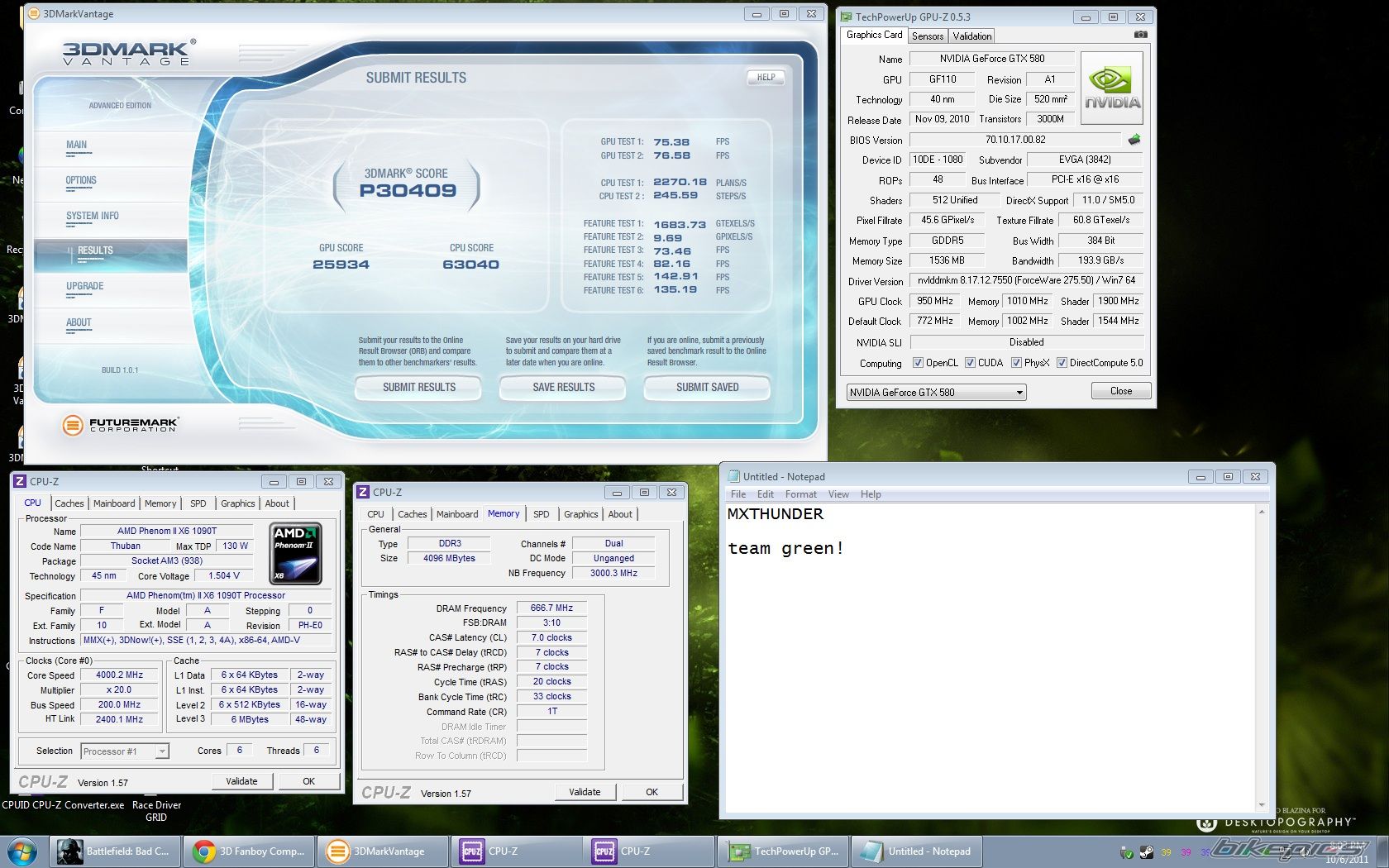Screen dimensions: 1389x868
Task: Open the Format menu in Notepad
Action: coord(800,494)
